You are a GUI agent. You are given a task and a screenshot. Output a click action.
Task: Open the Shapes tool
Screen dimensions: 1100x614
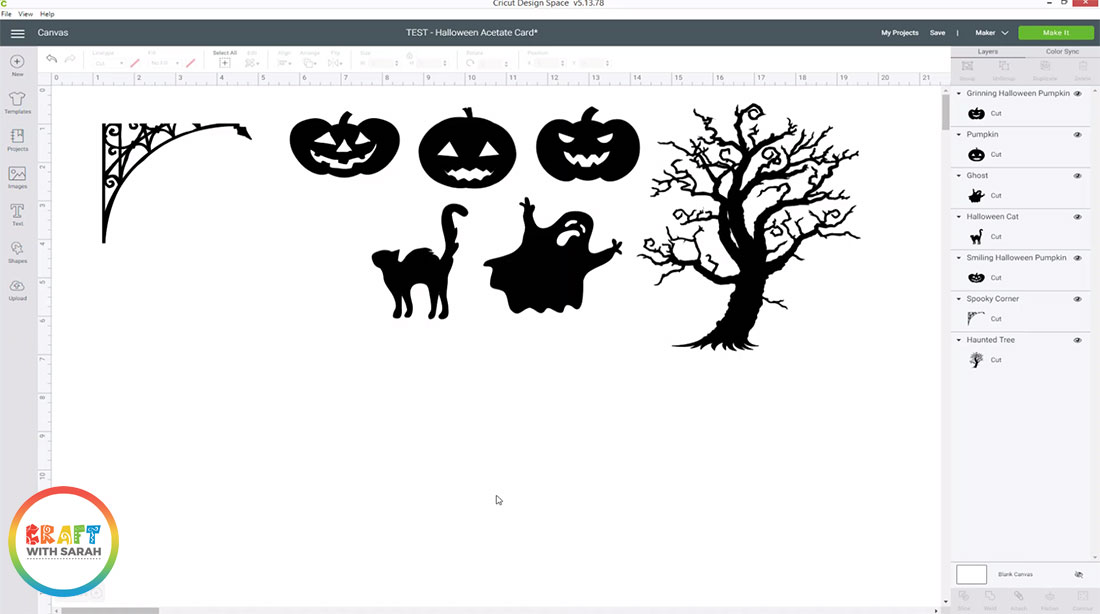(17, 251)
